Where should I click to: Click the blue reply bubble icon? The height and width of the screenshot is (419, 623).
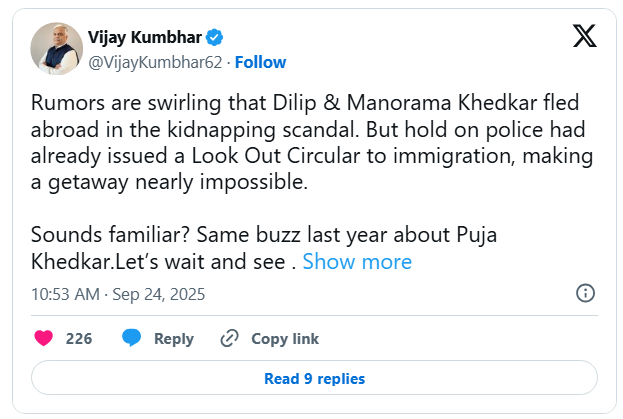click(131, 339)
